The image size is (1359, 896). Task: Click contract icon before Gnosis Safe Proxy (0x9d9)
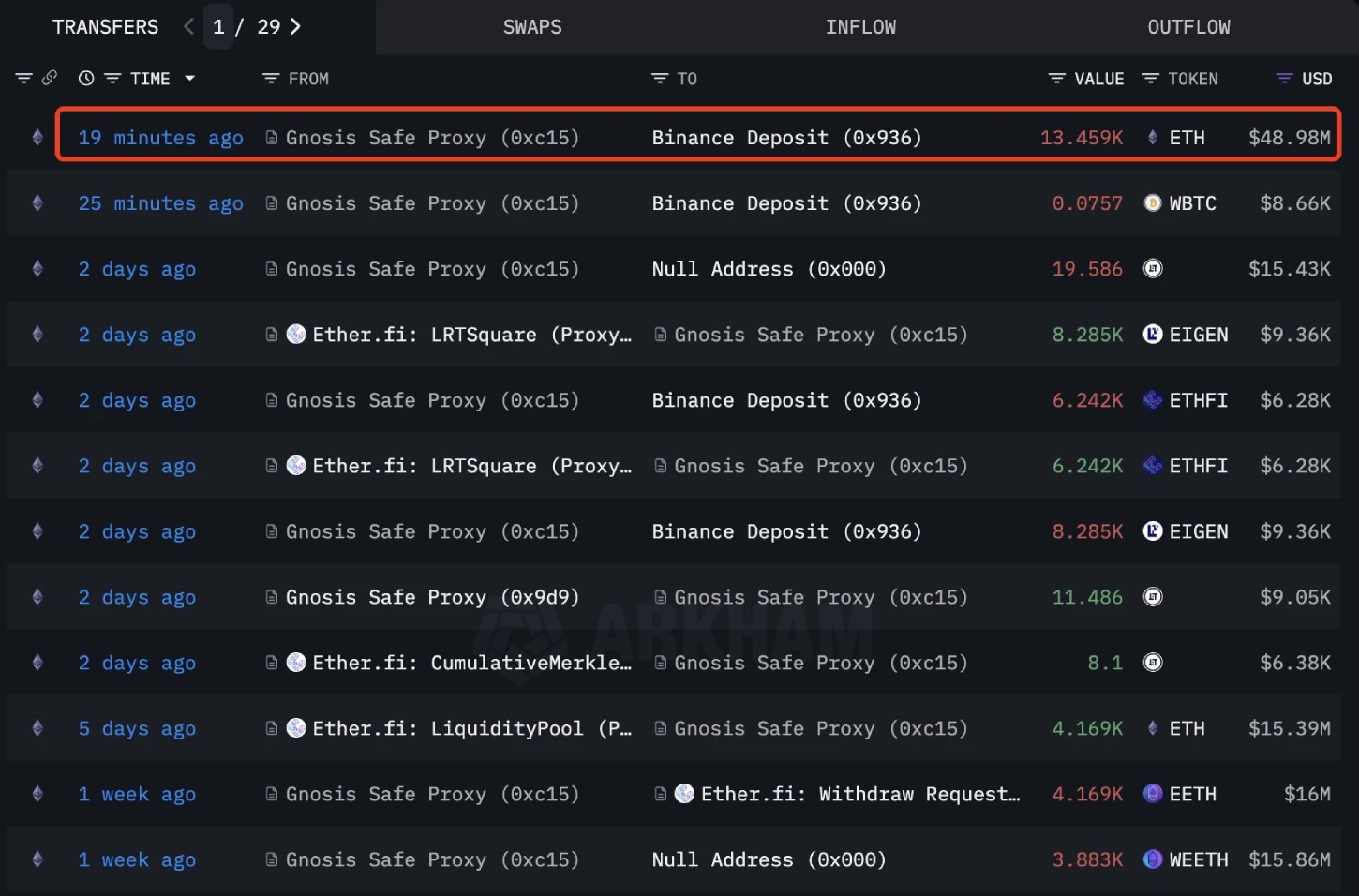pos(272,597)
